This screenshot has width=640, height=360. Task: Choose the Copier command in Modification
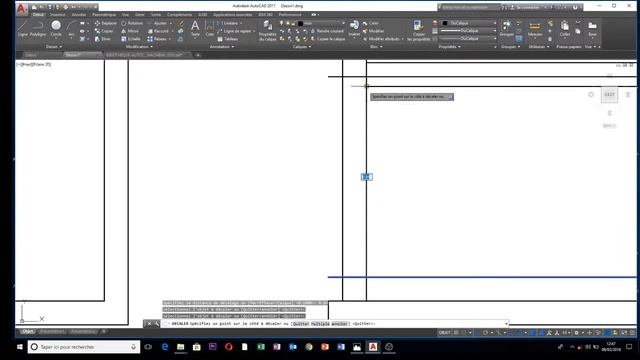[x=104, y=31]
